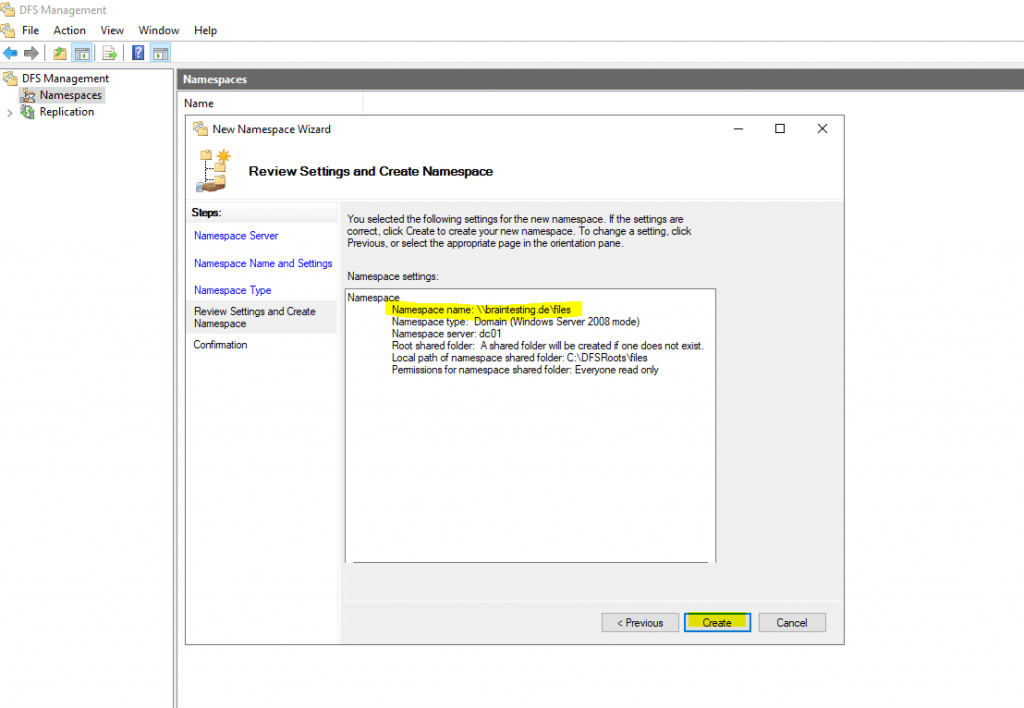Click the DFS Management title bar icon
The image size is (1024, 708).
point(8,9)
